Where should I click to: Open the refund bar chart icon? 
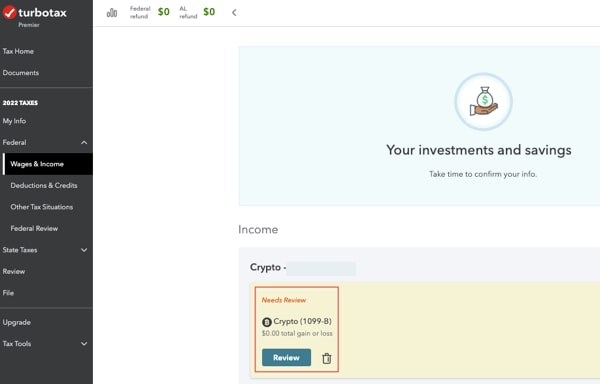click(x=112, y=13)
